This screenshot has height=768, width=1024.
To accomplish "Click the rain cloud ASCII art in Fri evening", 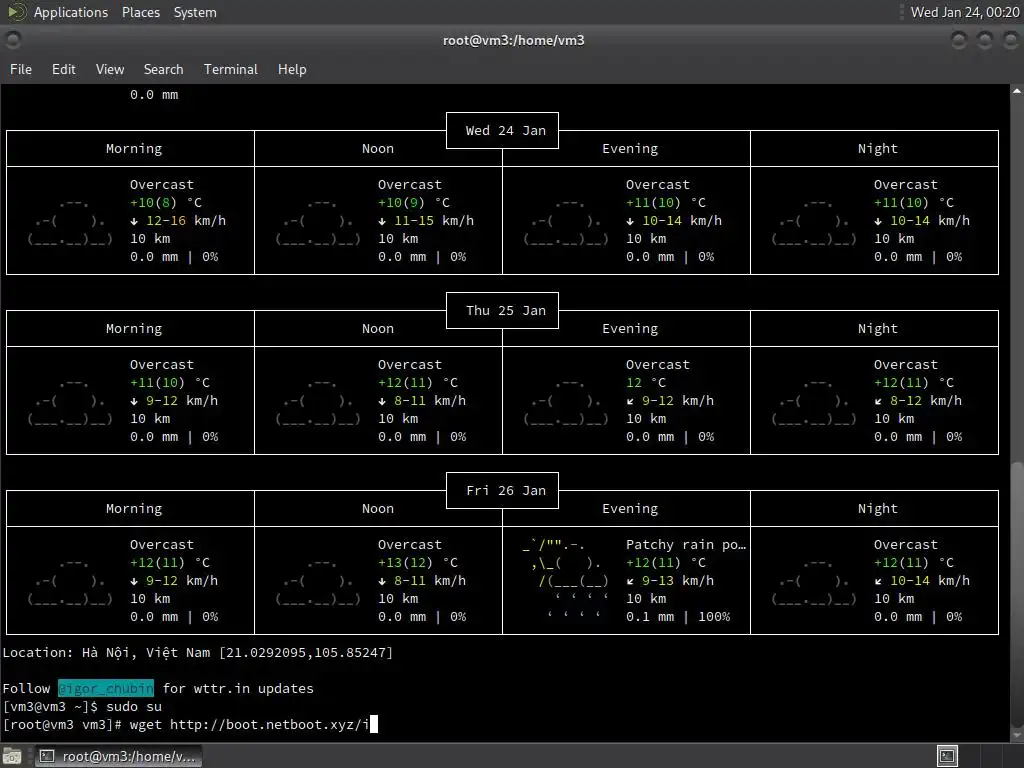I will point(566,580).
